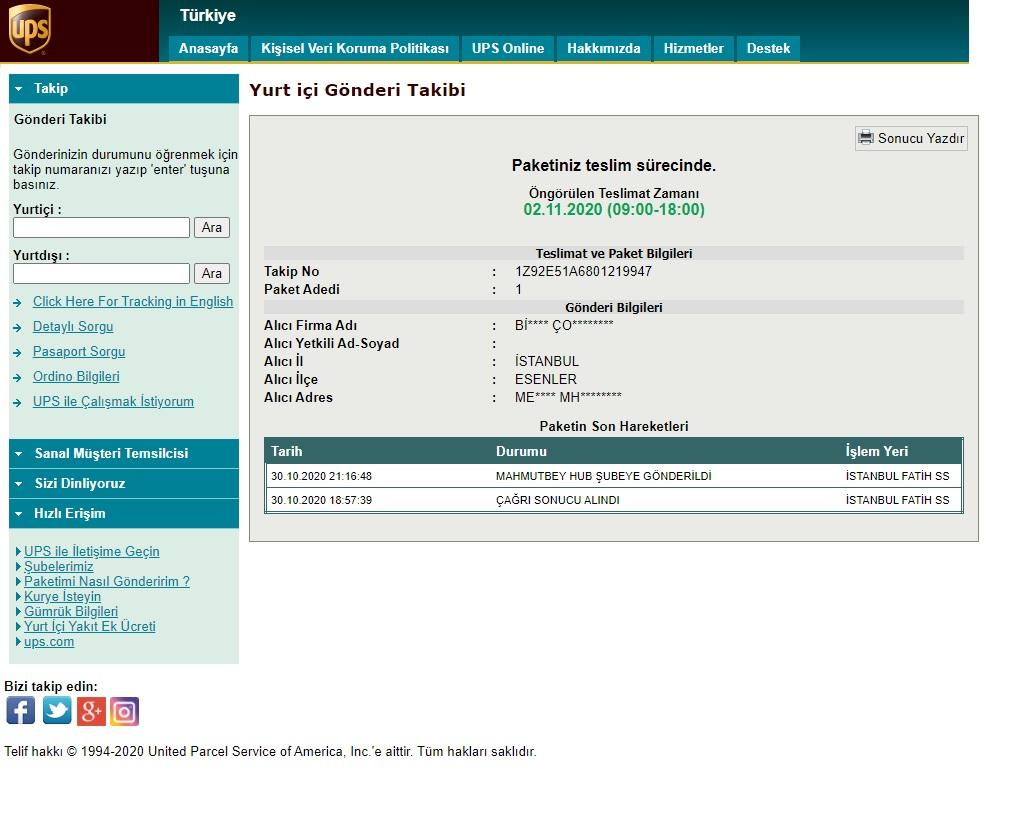Open the Kurye İsteyin link
The image size is (1018, 821).
(62, 596)
